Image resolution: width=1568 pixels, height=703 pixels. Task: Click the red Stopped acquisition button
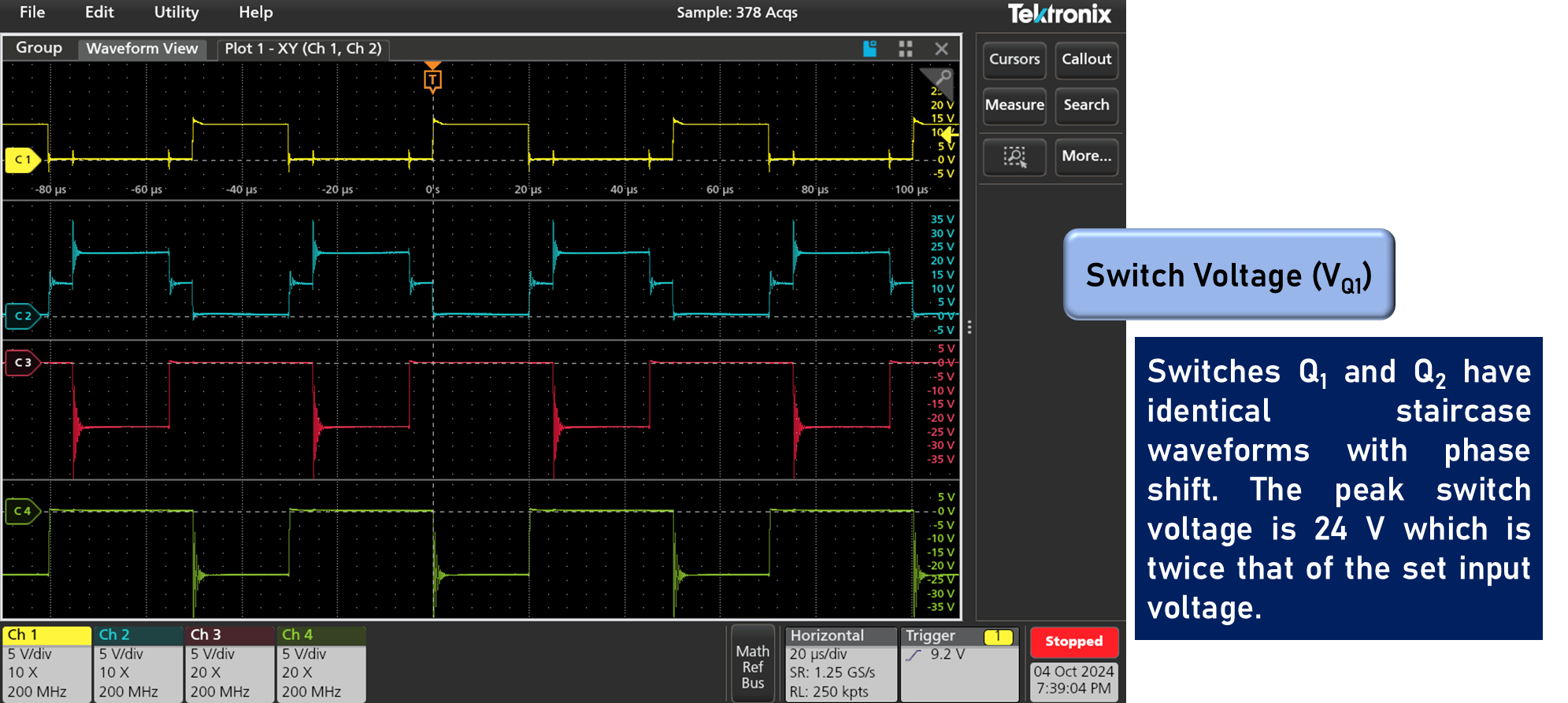point(1073,642)
